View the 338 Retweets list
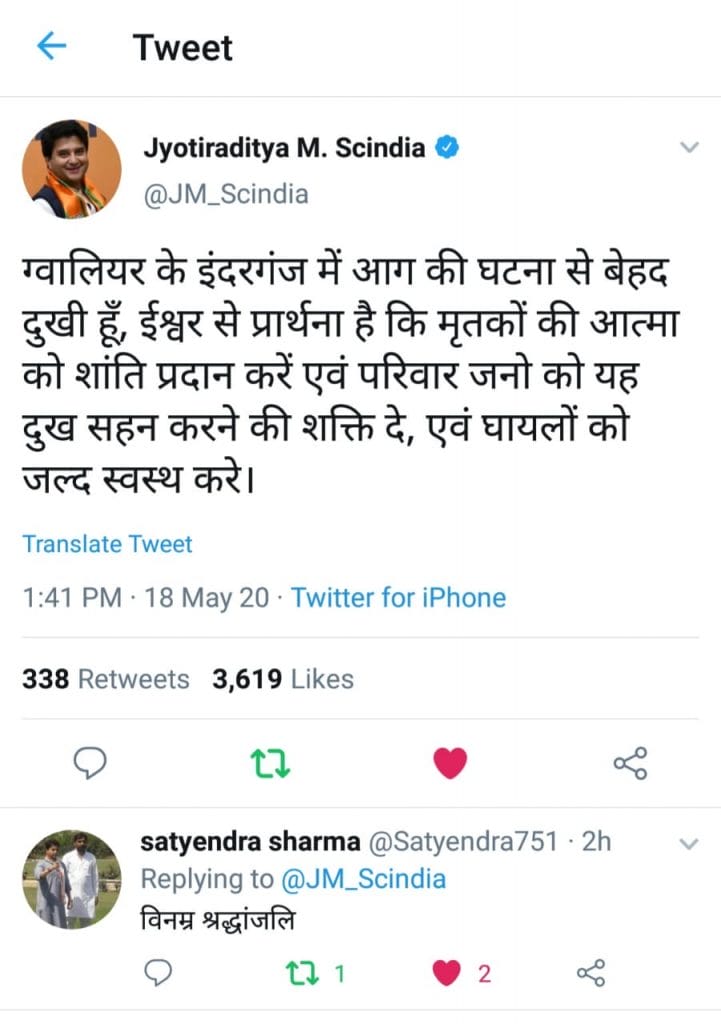The image size is (721, 1024). click(105, 679)
